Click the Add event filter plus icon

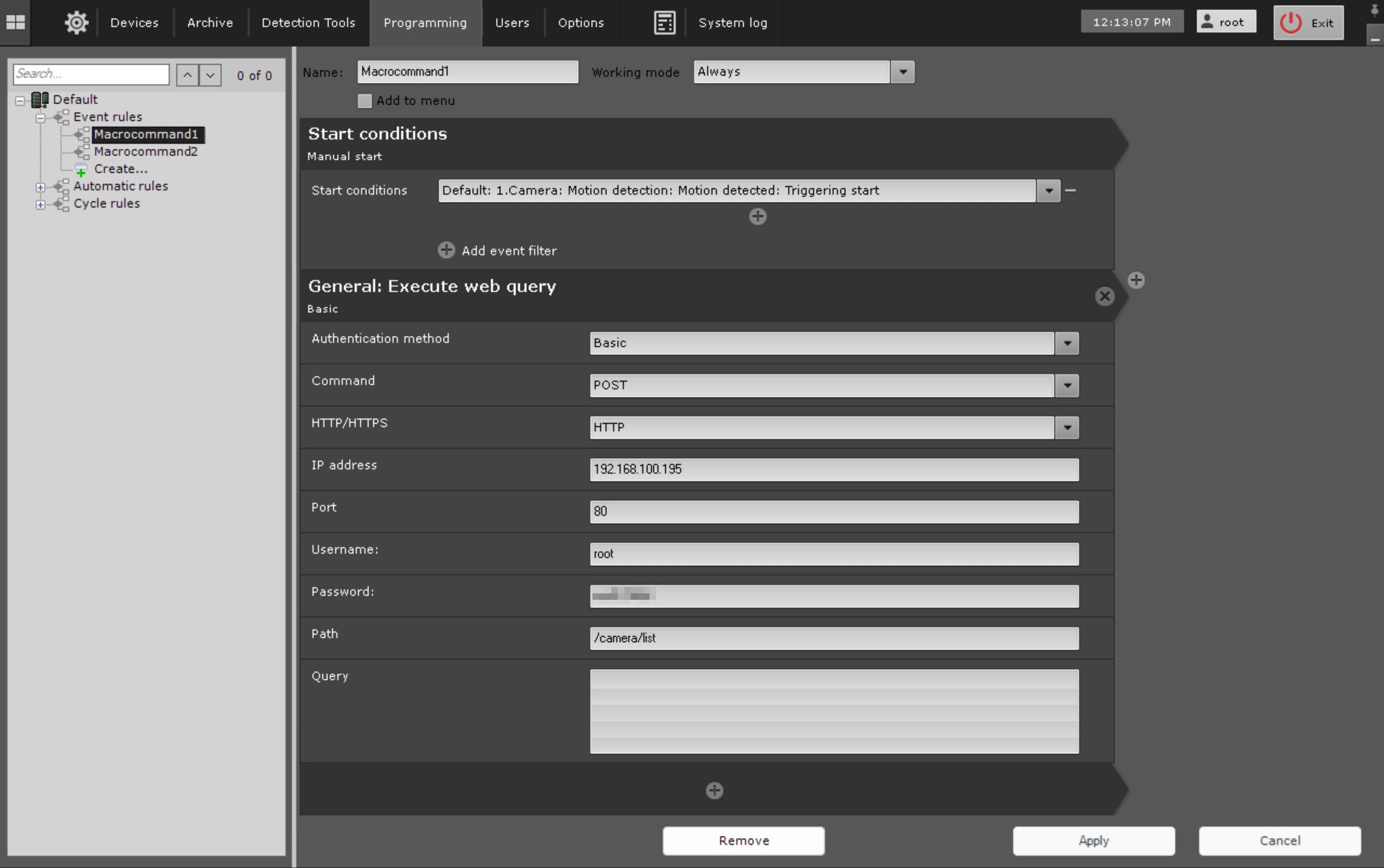click(446, 250)
